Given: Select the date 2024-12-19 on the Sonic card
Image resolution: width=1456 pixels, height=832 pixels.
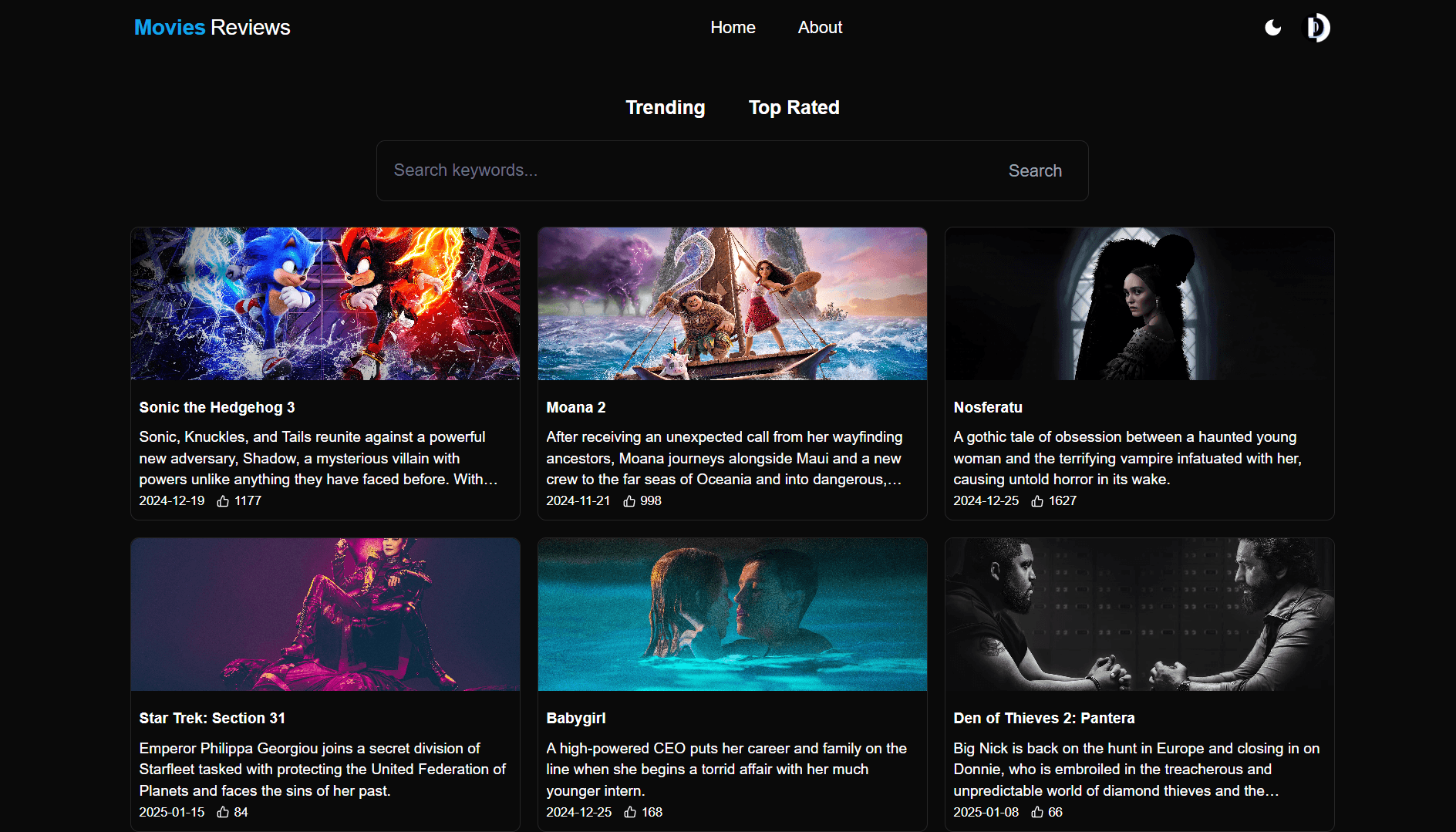Looking at the screenshot, I should [x=172, y=501].
